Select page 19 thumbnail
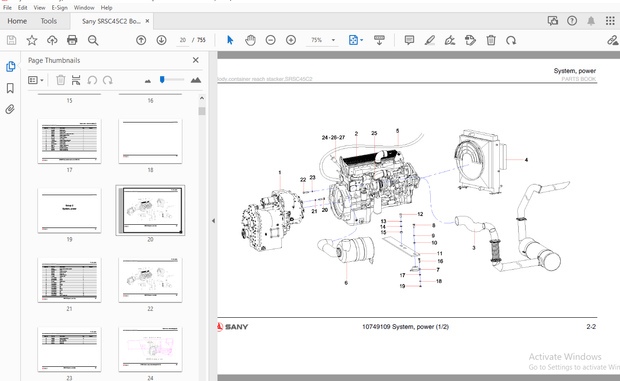 69,210
